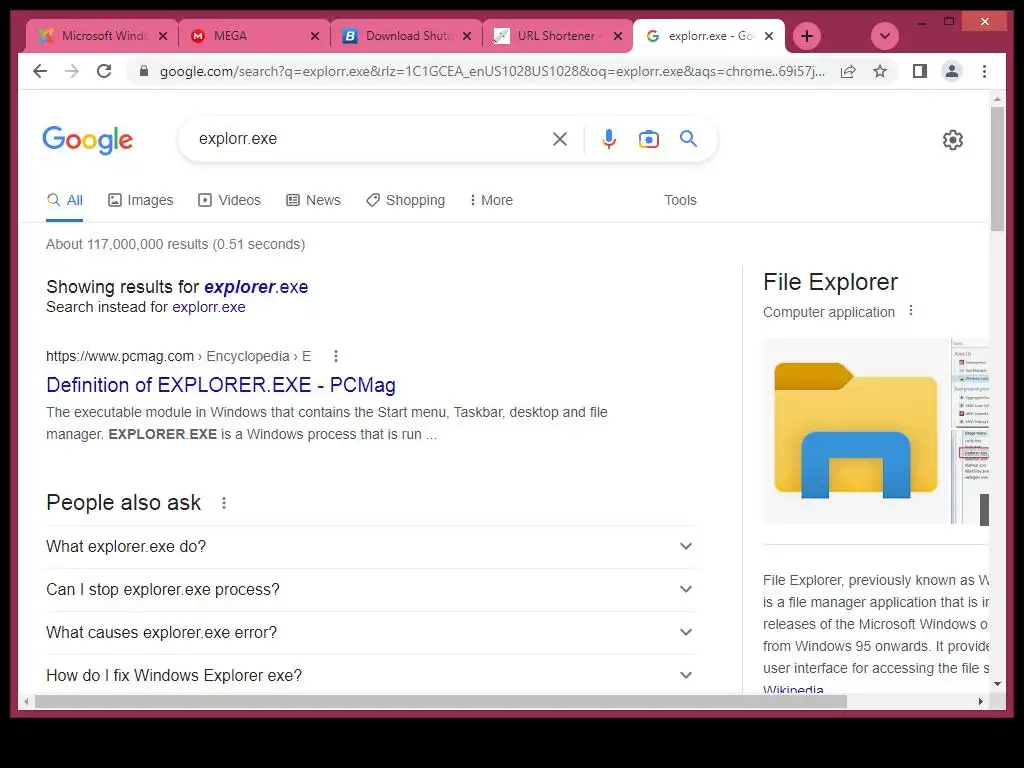Click the forward navigation arrow
The height and width of the screenshot is (768, 1024).
click(x=72, y=71)
